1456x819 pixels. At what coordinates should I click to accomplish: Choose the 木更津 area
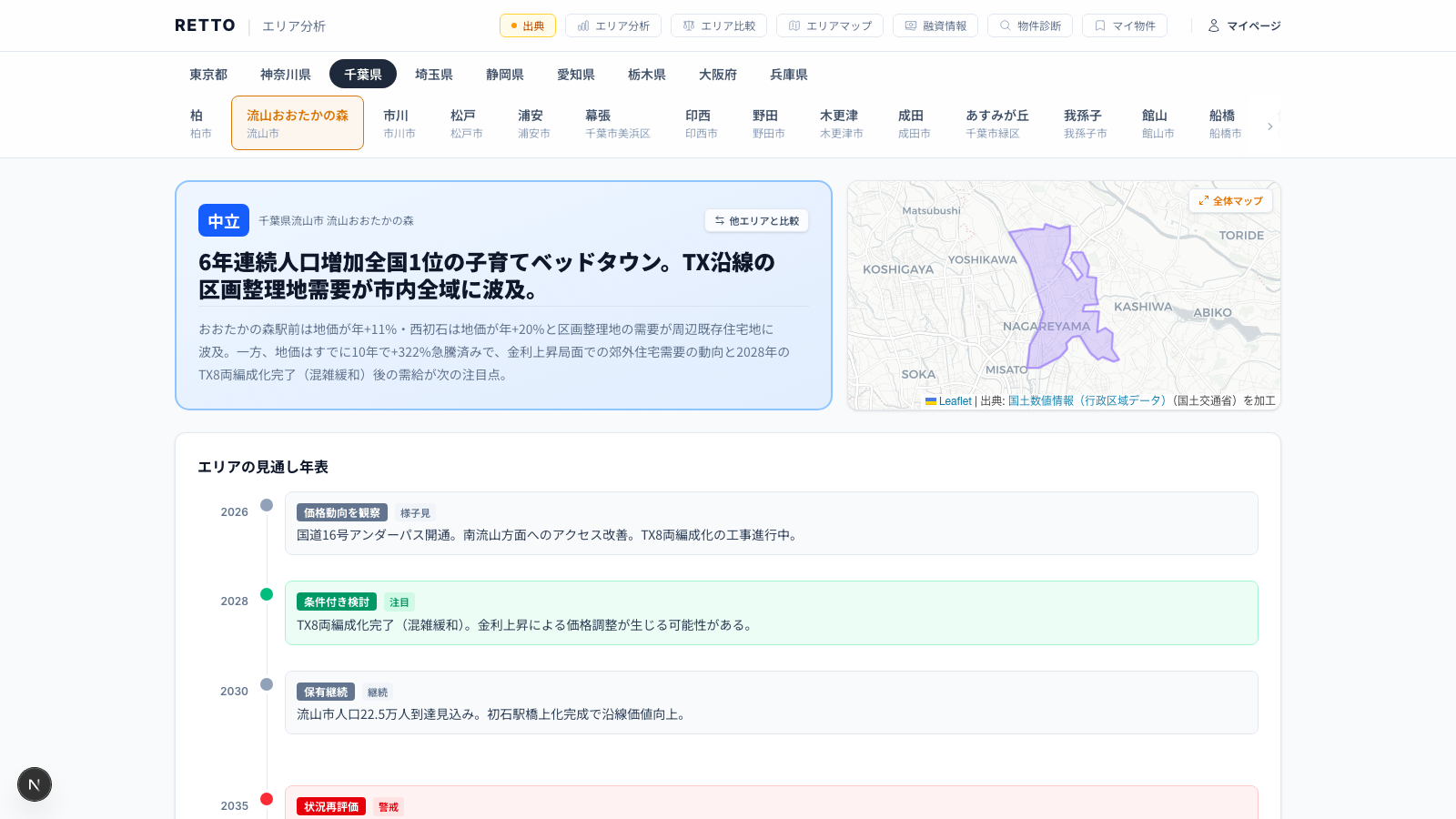click(x=842, y=123)
